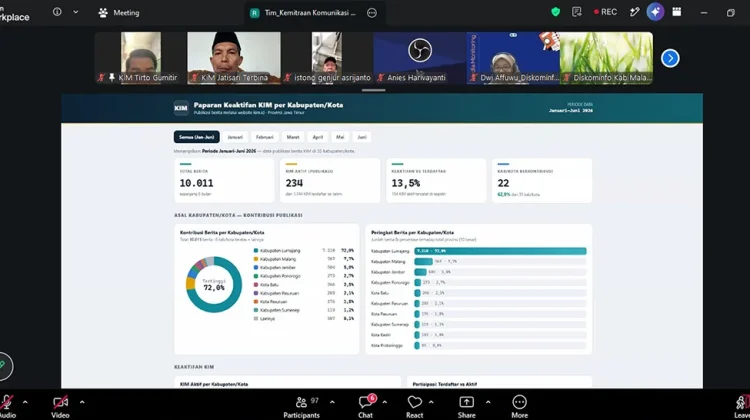Select the Januari filter tab

[x=235, y=137]
